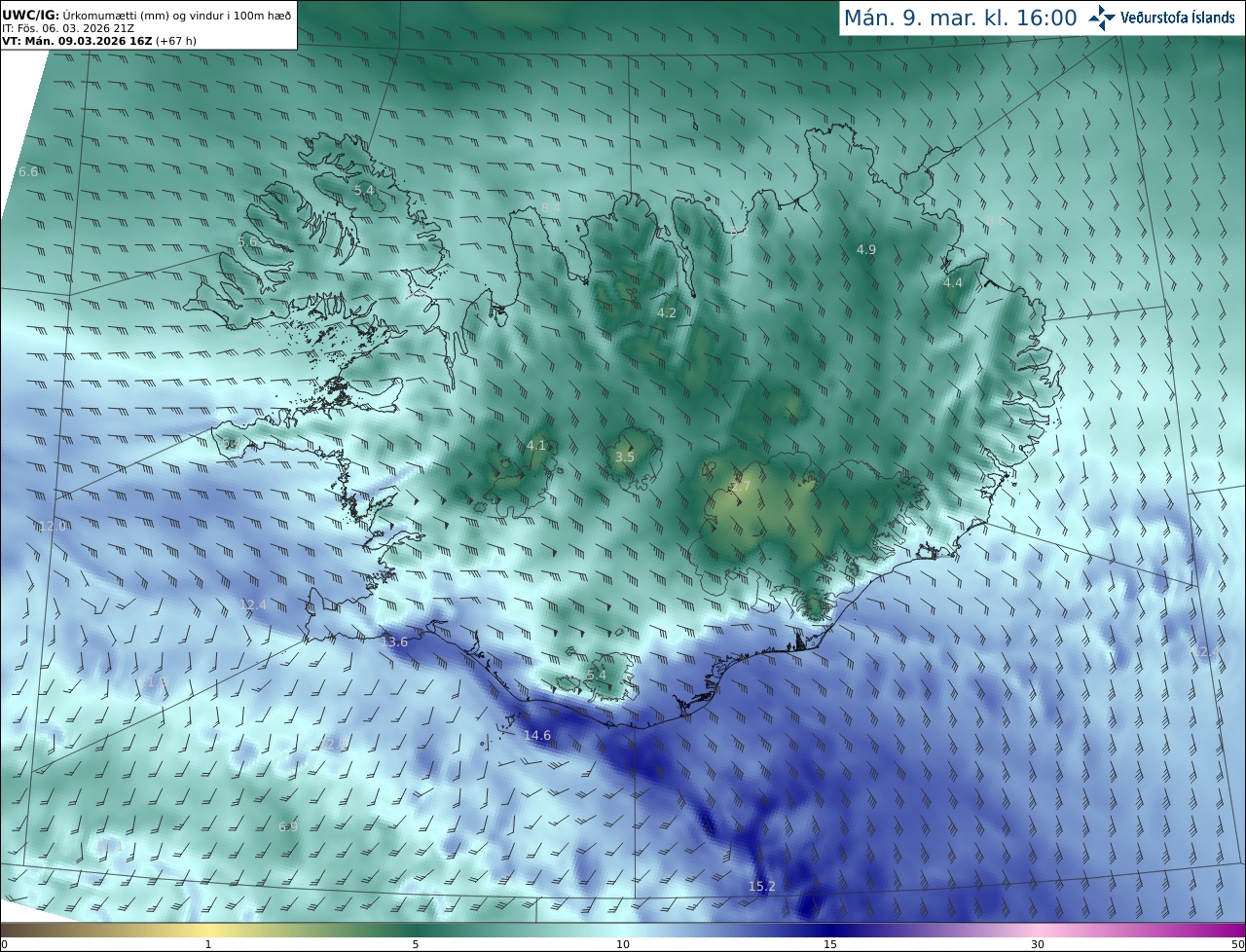The image size is (1246, 952).
Task: Click the 'VT: Mán. 09.03.2026 16Z (+67 h)' line
Action: pyautogui.click(x=99, y=41)
